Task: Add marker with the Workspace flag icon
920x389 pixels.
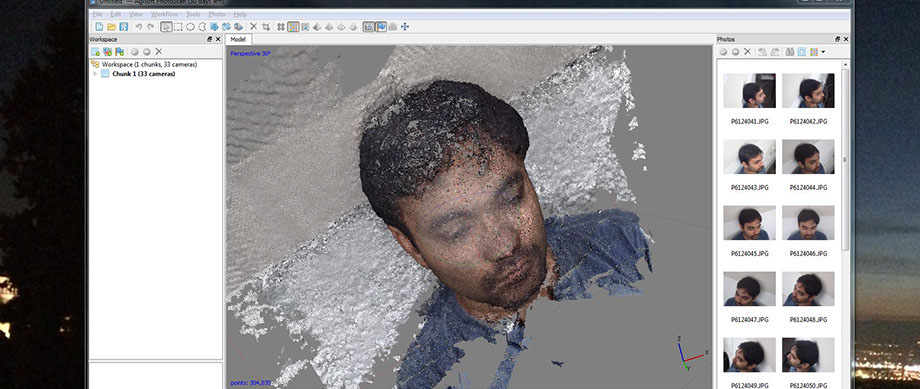Action: point(120,52)
